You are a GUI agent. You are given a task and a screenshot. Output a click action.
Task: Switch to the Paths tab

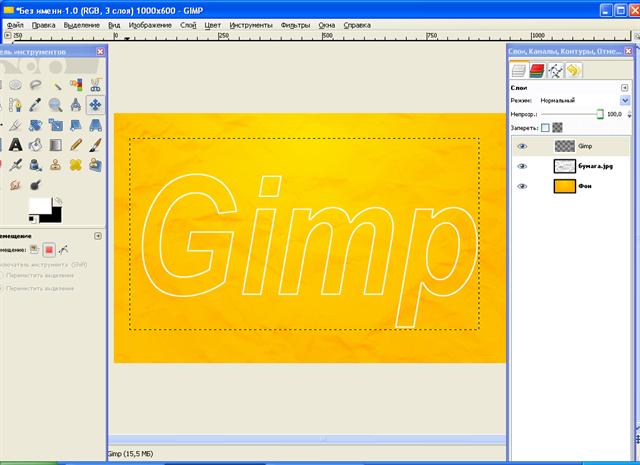[x=555, y=71]
